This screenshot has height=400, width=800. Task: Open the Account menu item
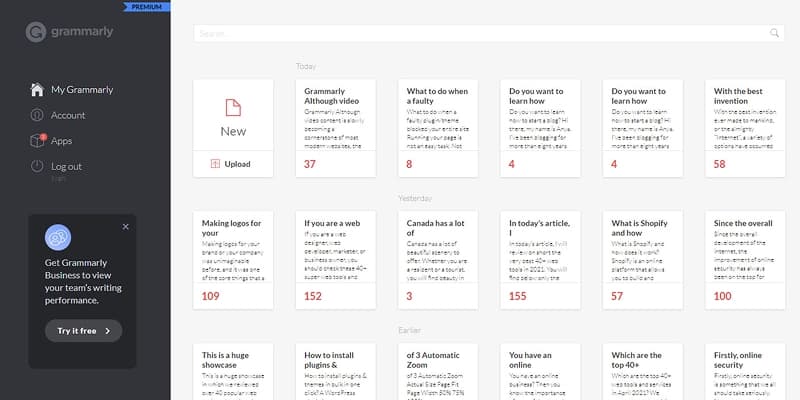(58, 115)
